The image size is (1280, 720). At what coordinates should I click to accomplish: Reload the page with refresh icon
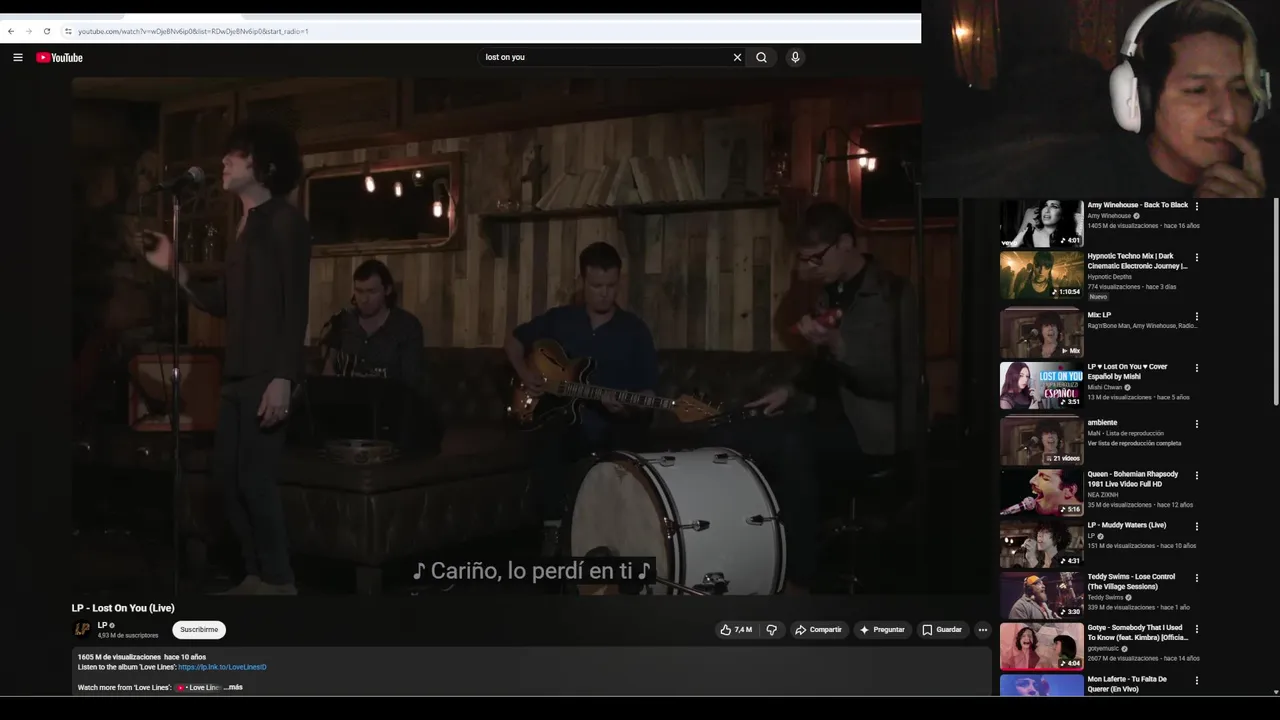[46, 31]
